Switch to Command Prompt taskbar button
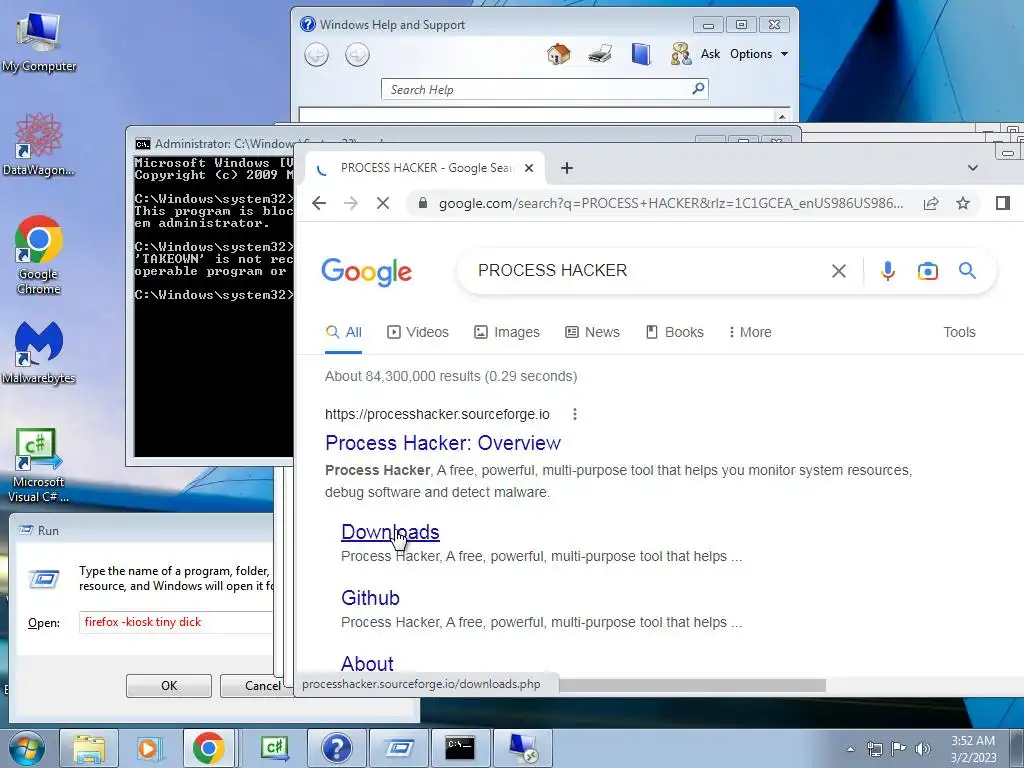 pyautogui.click(x=460, y=748)
